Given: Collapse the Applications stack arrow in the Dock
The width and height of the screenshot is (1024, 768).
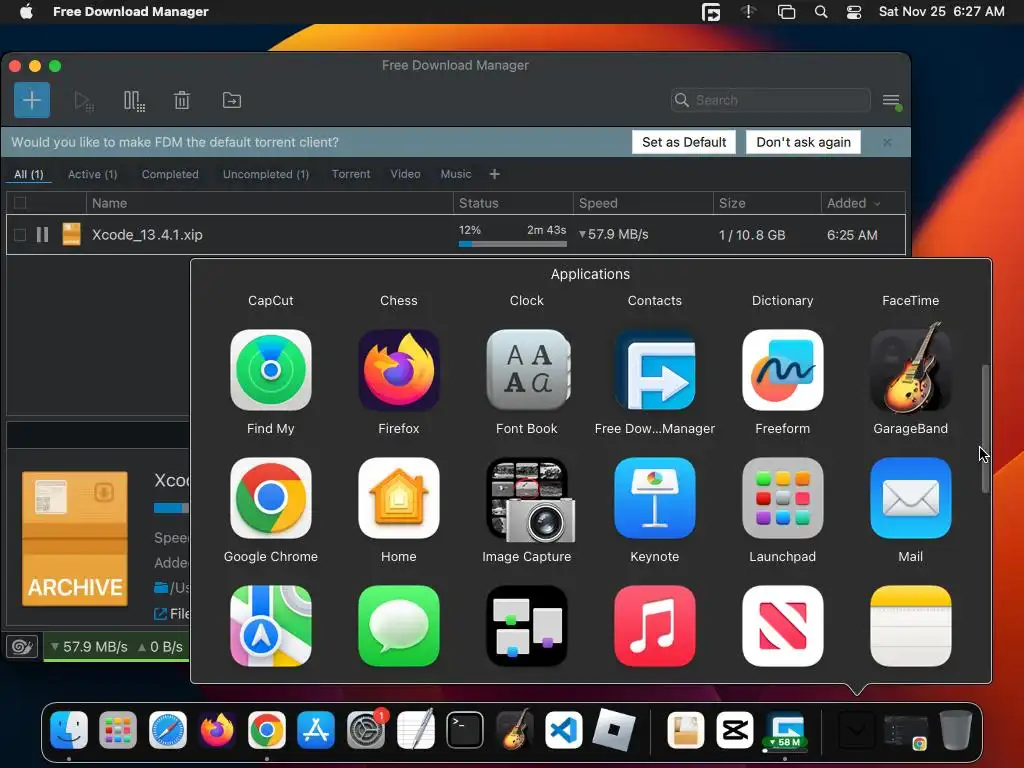Looking at the screenshot, I should 856,729.
